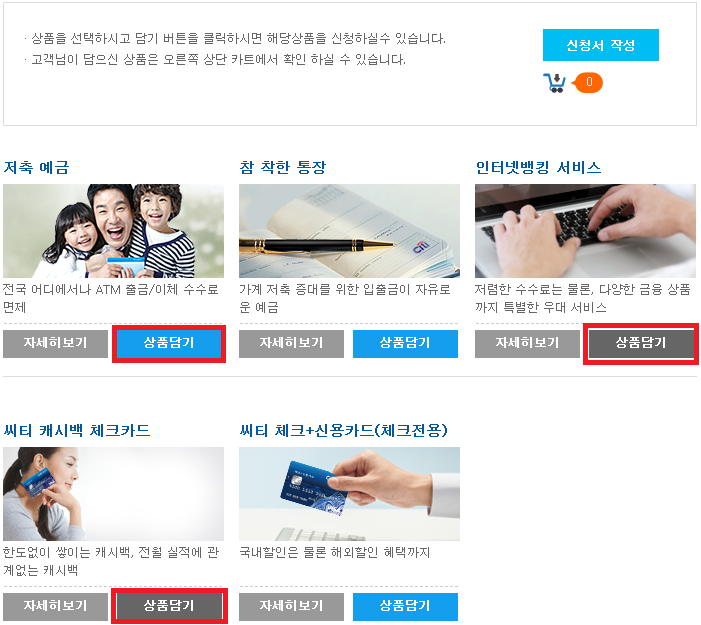The width and height of the screenshot is (701, 625).
Task: Add 저축 예금 to cart with 상품담기
Action: coord(169,343)
